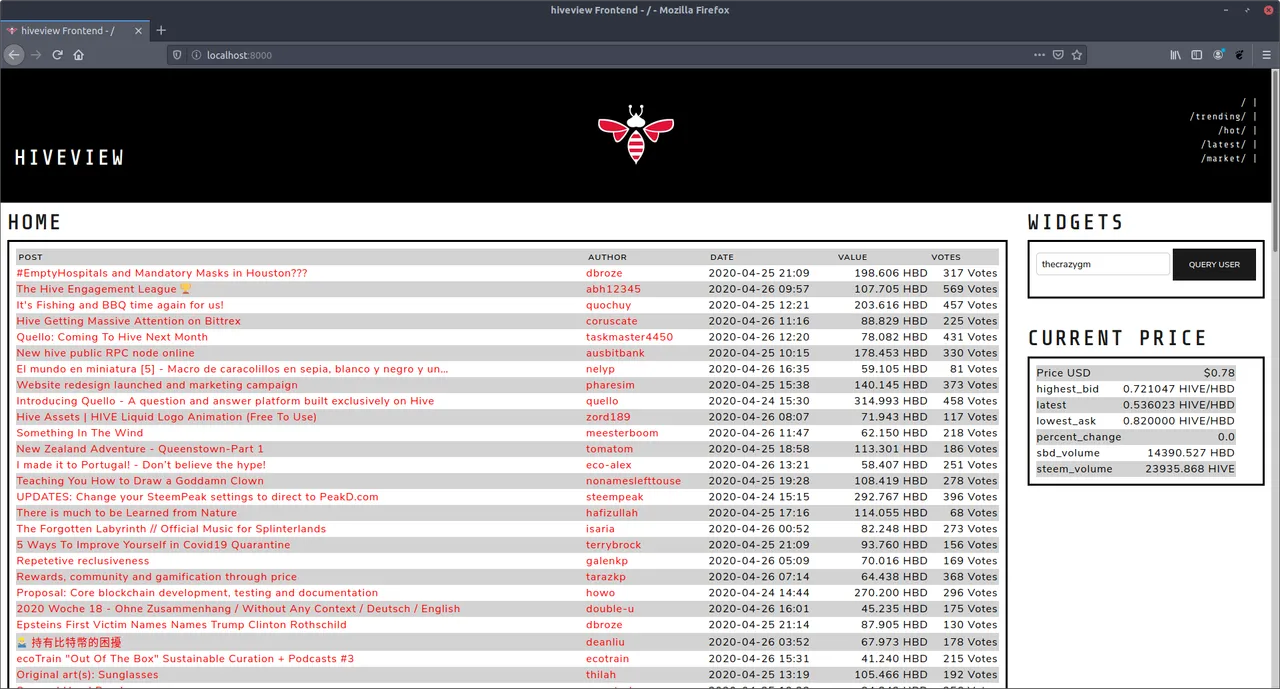This screenshot has width=1280, height=689.
Task: Open the browser home page icon
Action: [79, 55]
